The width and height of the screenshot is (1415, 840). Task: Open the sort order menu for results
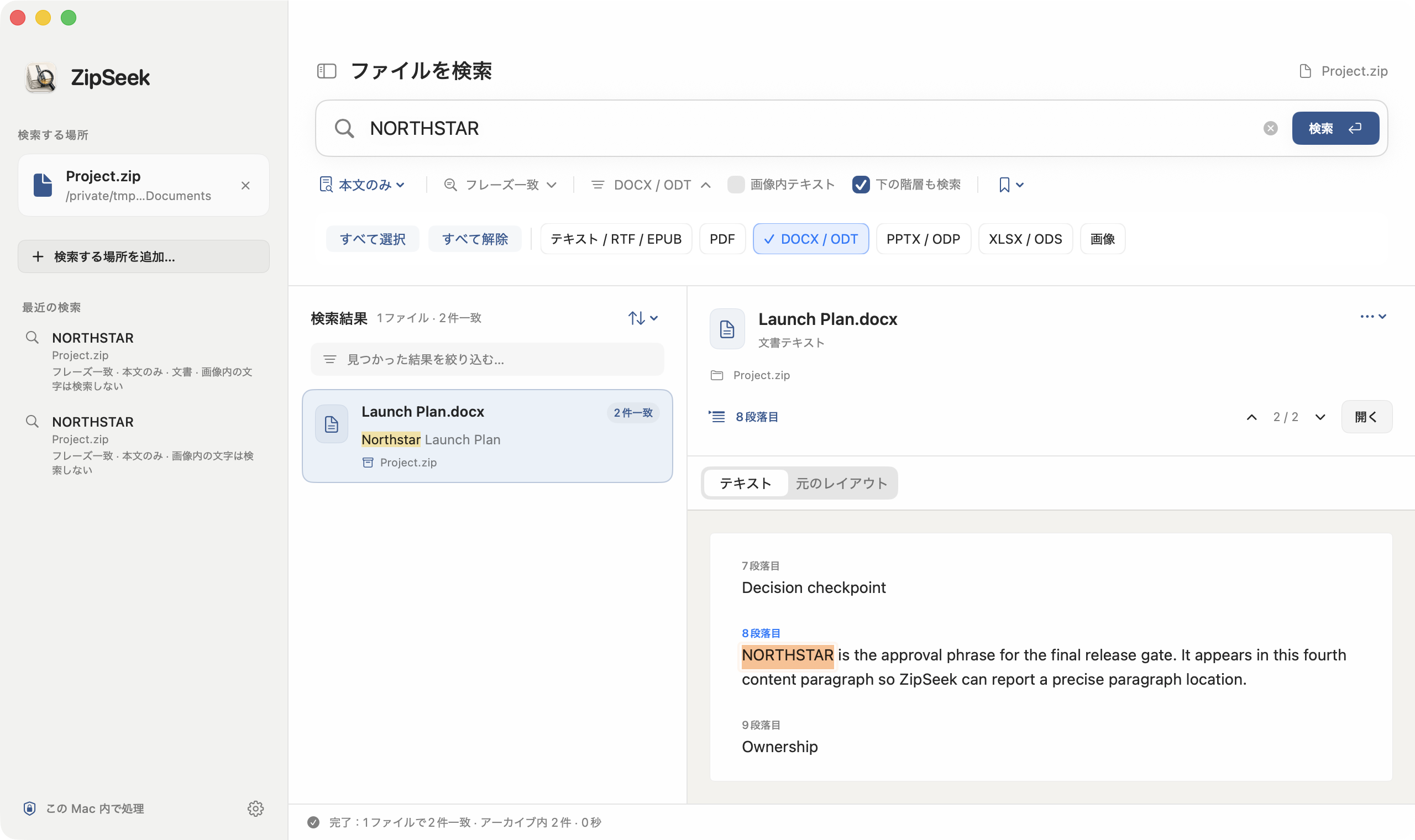coord(642,318)
